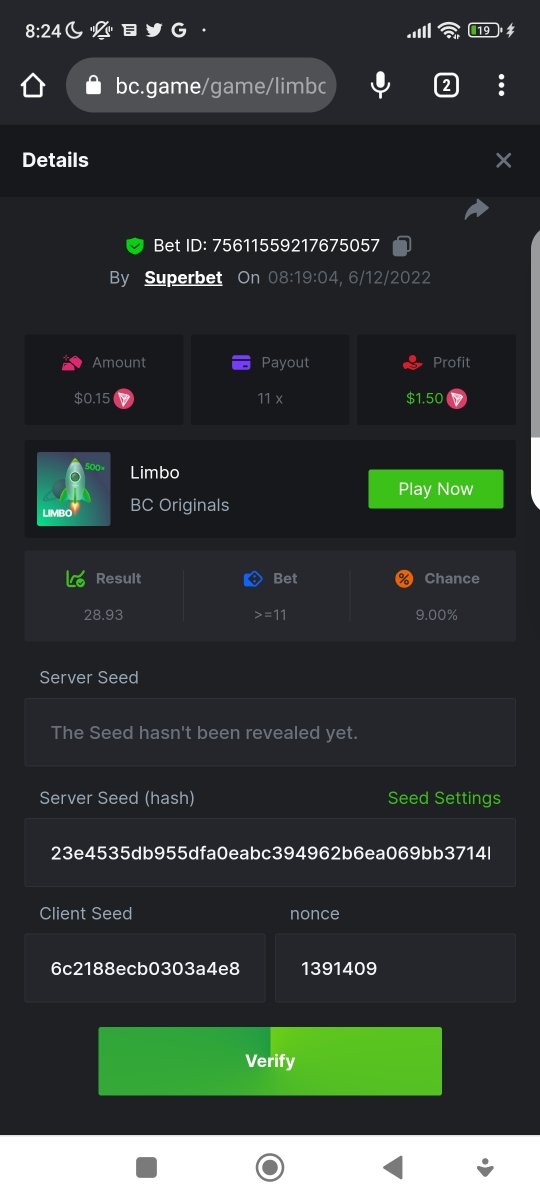
Task: Close the Details panel
Action: pos(504,160)
